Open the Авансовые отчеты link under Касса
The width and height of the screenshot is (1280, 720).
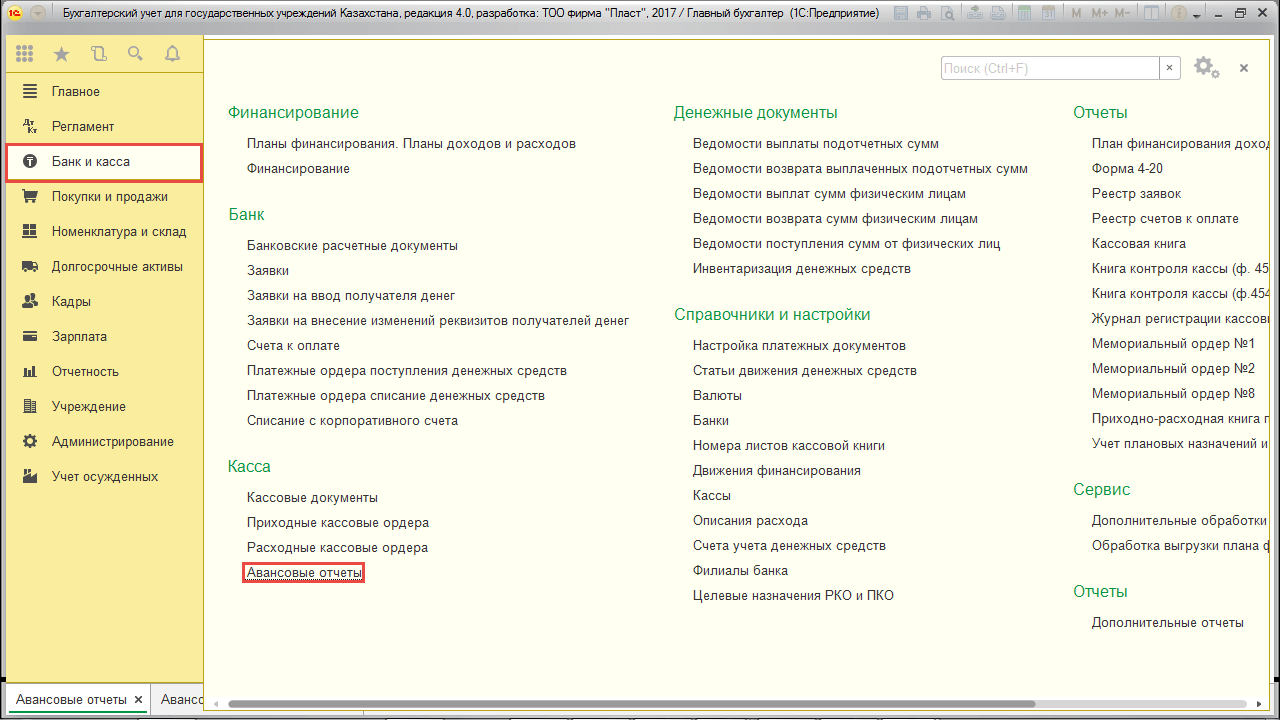tap(304, 572)
